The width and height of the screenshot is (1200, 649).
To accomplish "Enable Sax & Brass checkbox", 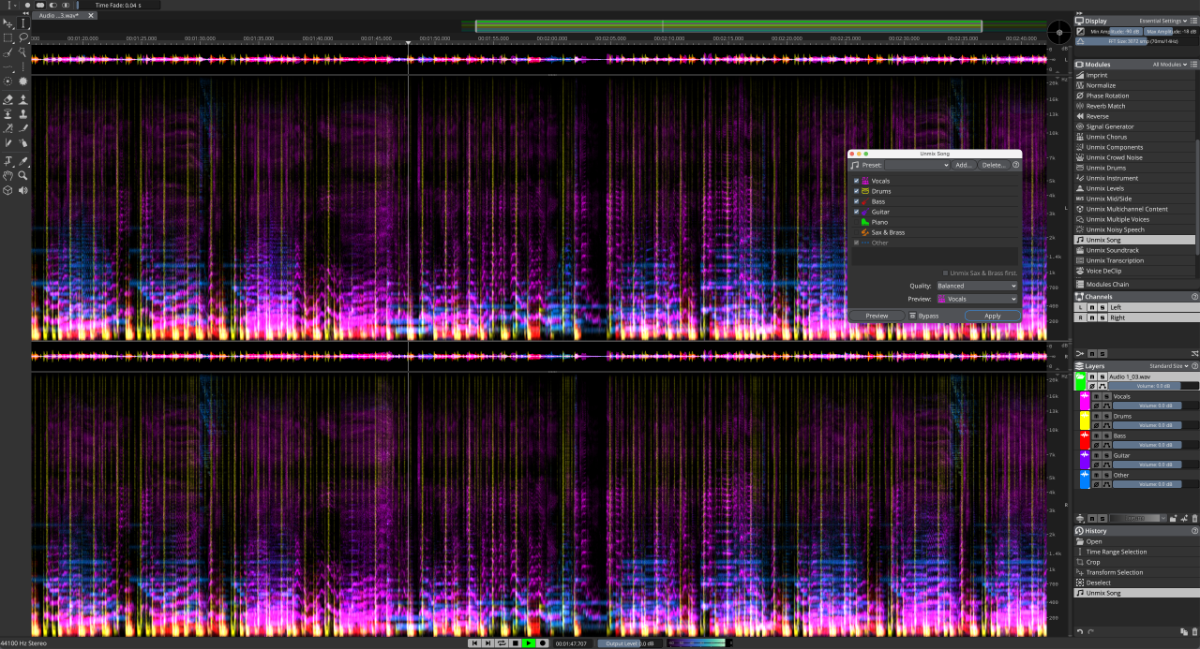I will pos(856,233).
